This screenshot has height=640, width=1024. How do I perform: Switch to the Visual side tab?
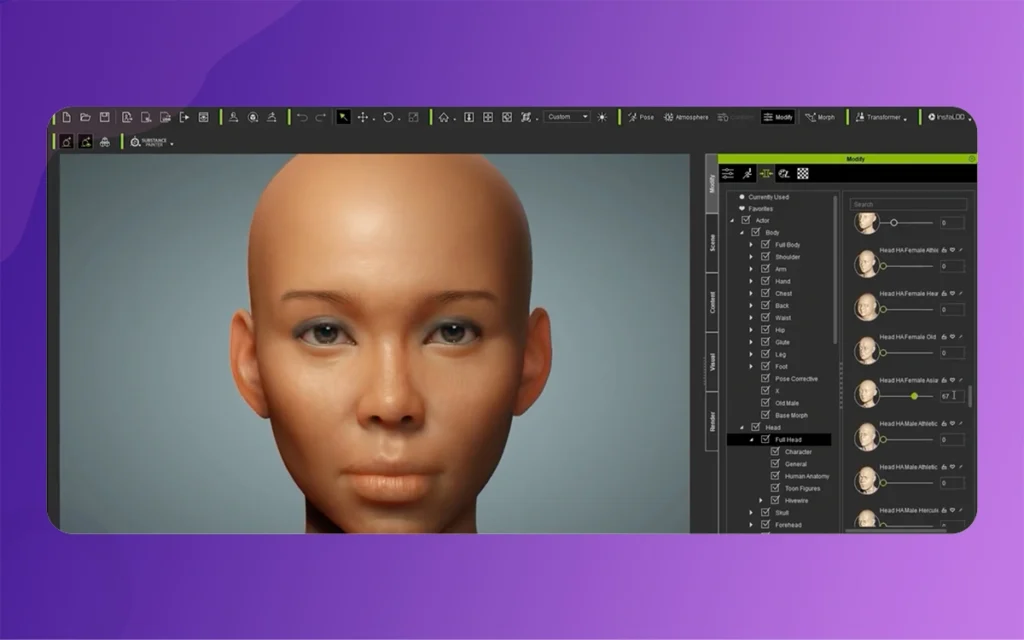[712, 362]
